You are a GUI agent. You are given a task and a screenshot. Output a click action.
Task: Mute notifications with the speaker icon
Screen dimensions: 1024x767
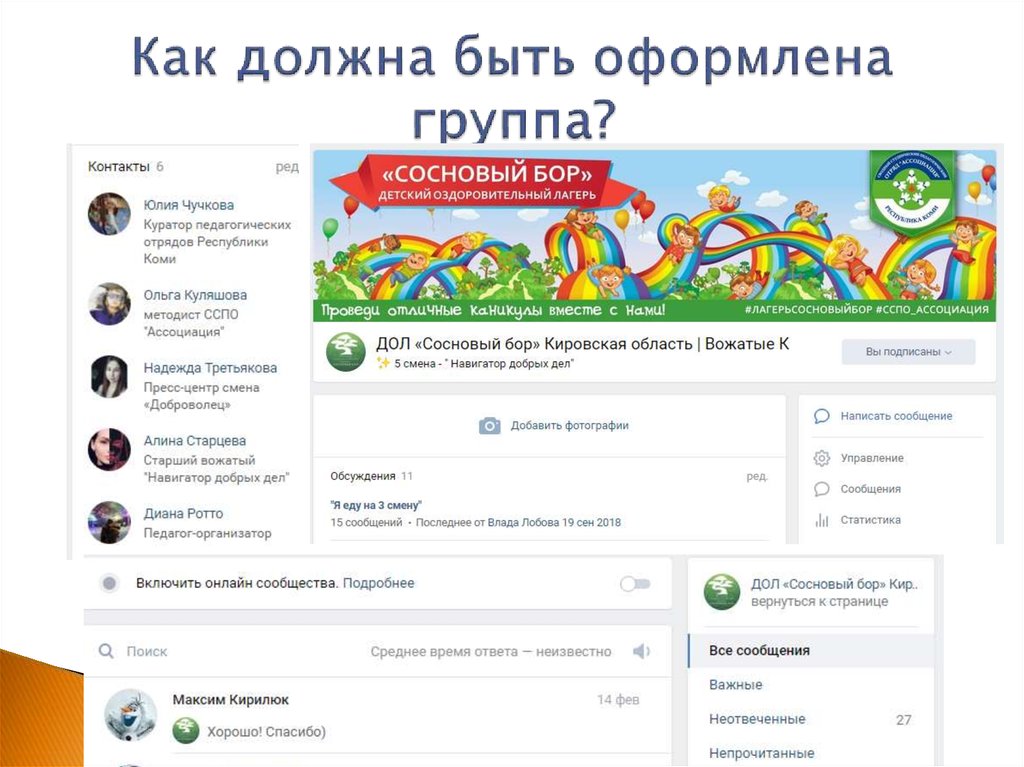(641, 650)
